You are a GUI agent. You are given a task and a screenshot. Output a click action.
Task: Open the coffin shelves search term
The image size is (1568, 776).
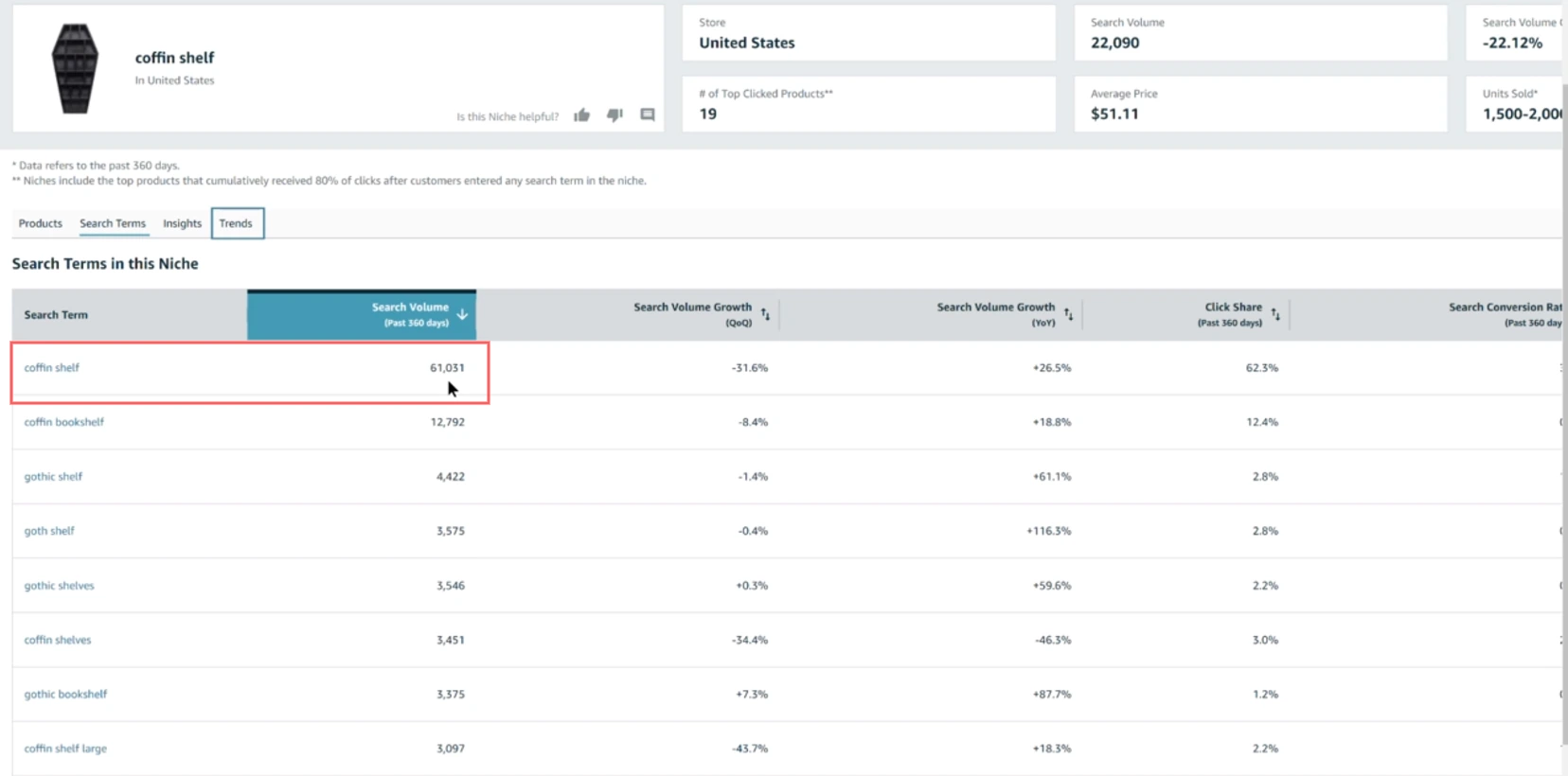click(x=58, y=640)
